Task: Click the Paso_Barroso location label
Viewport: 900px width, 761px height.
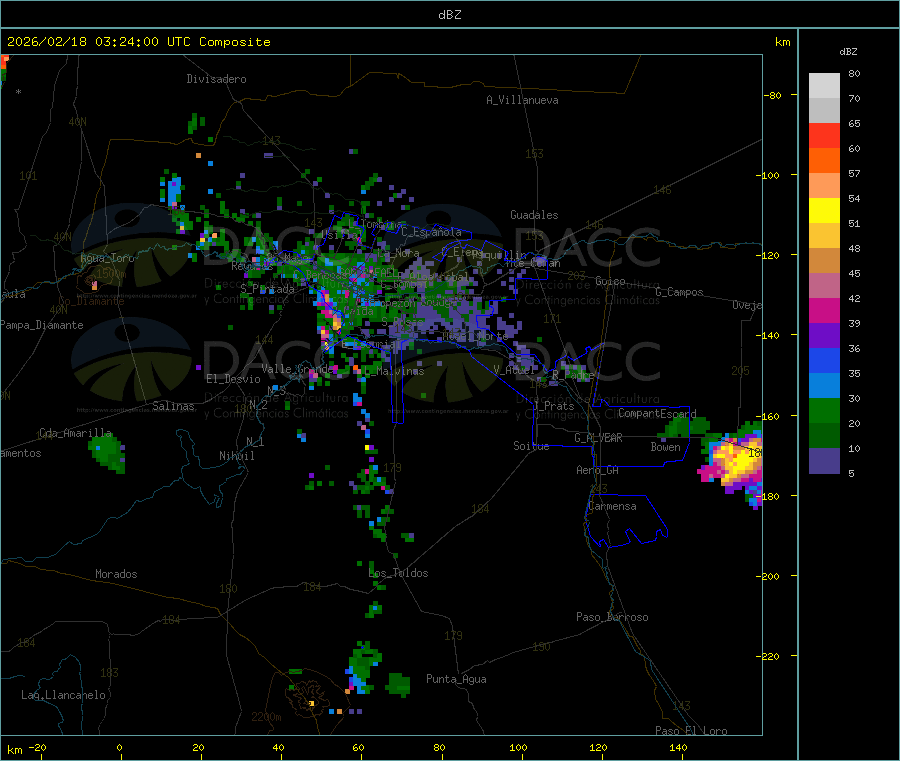Action: pyautogui.click(x=612, y=617)
